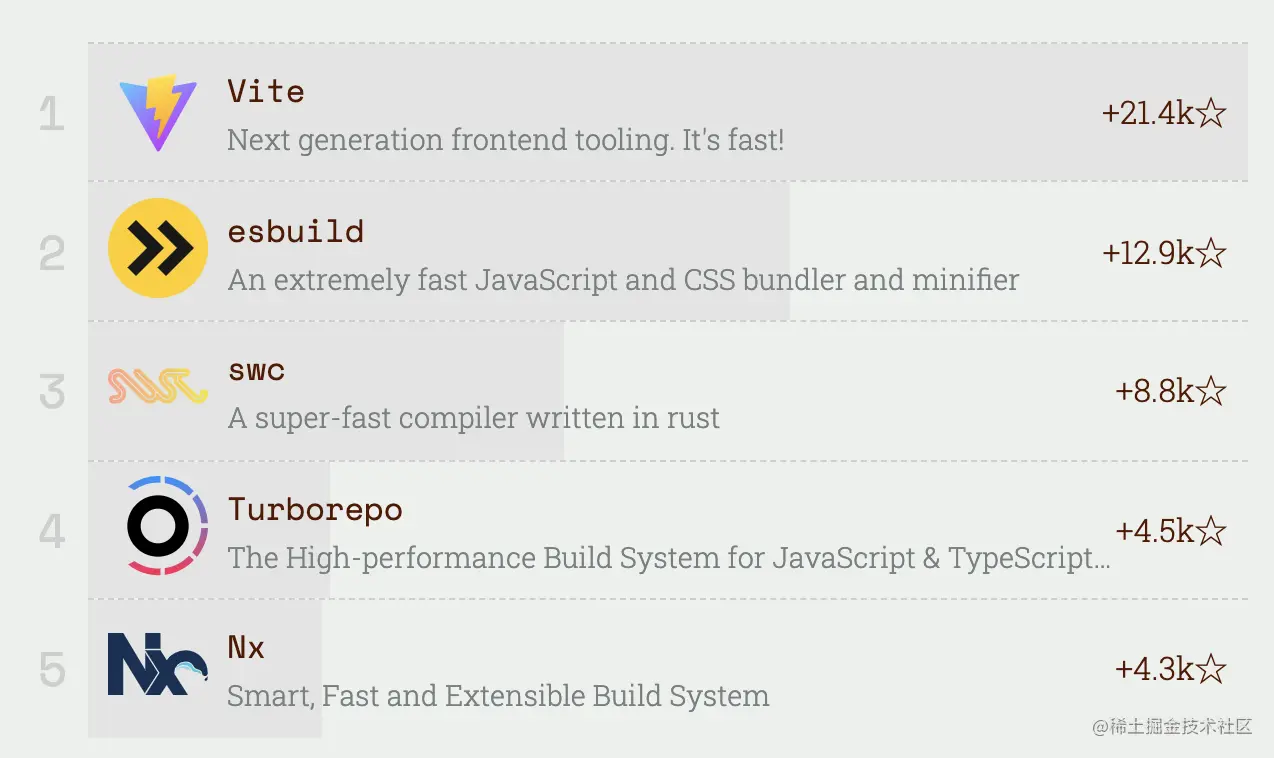
Task: Click the star icon beside +12.9k
Action: [x=1211, y=254]
